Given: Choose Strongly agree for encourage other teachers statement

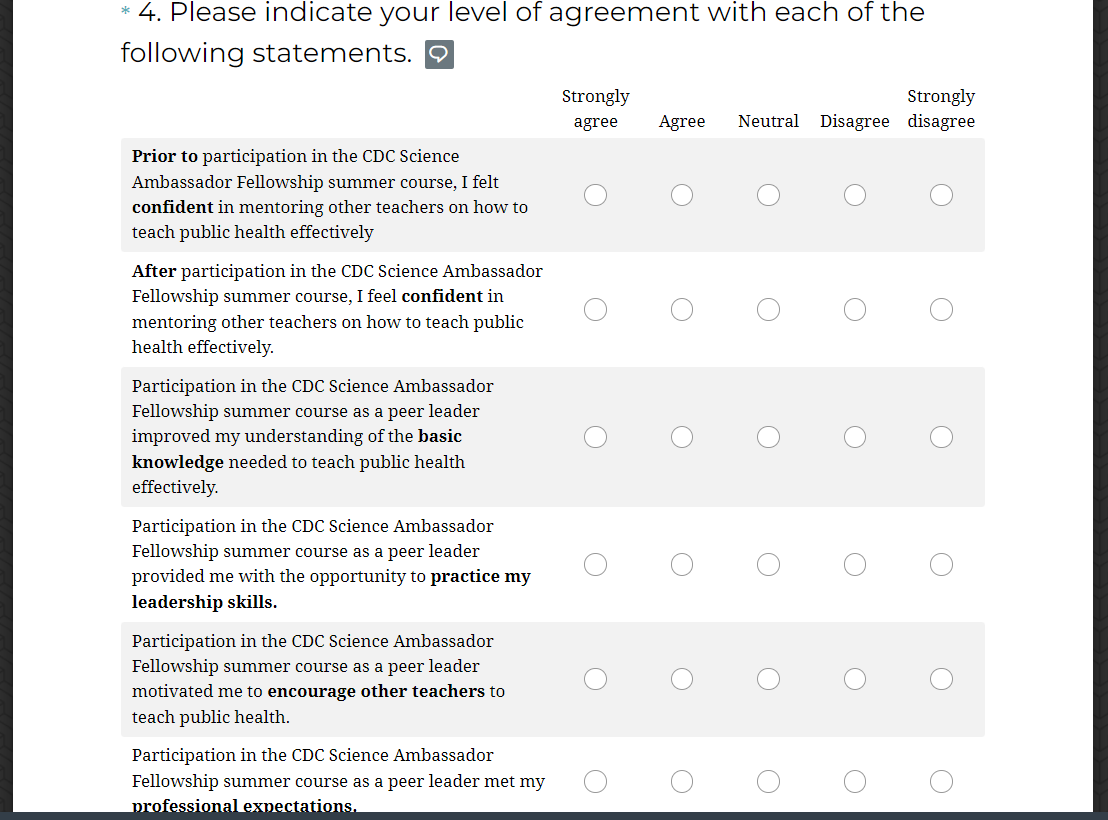Looking at the screenshot, I should pos(595,679).
